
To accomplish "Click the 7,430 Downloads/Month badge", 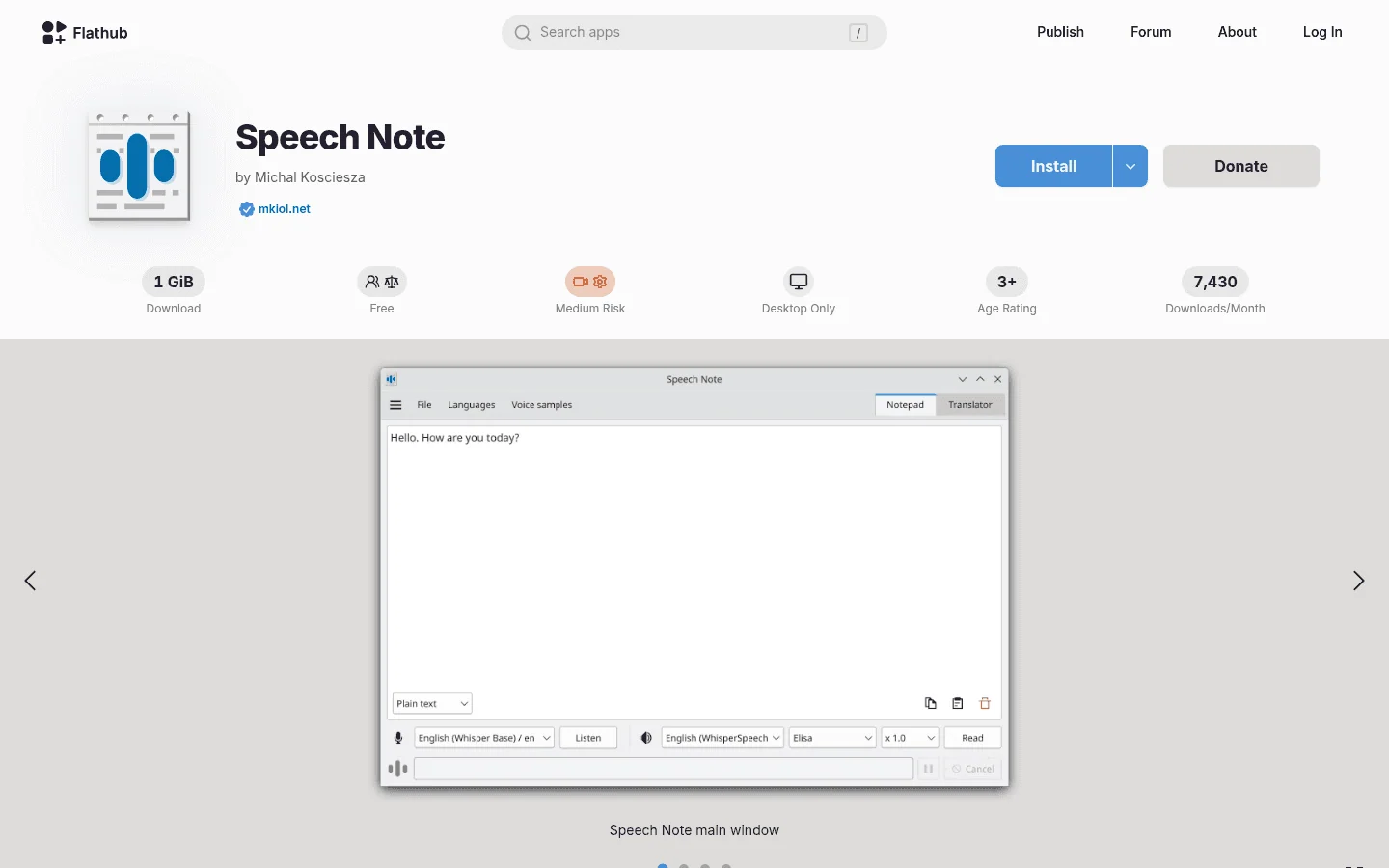I will 1215,282.
